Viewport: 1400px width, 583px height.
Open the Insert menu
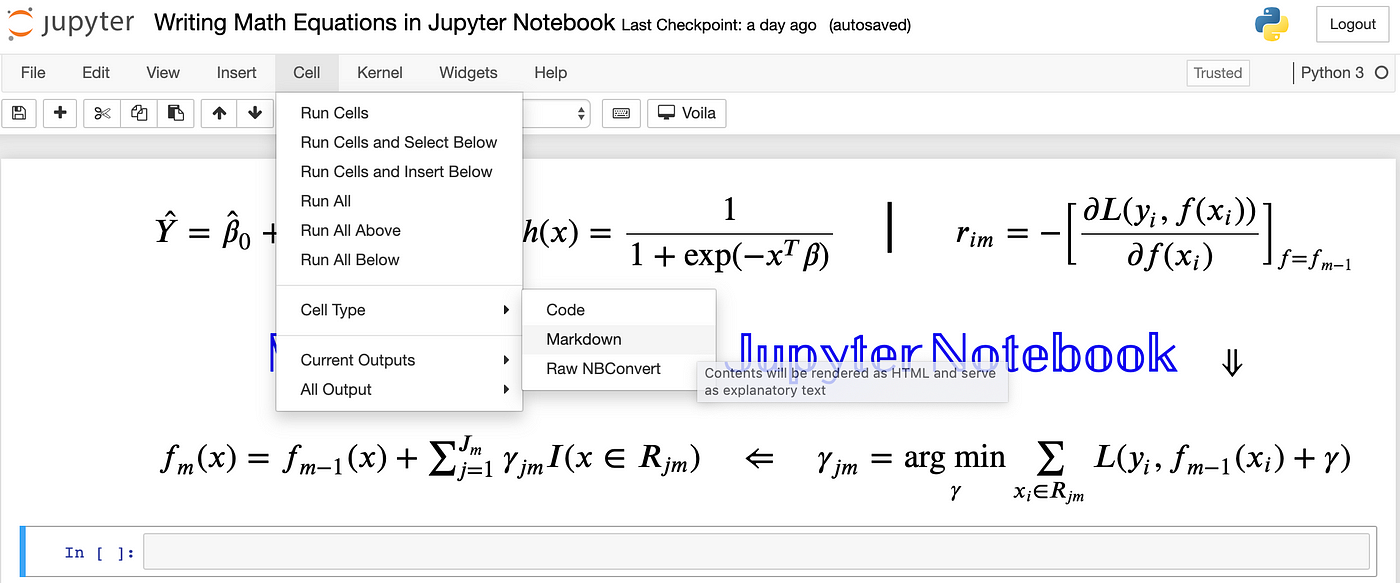pyautogui.click(x=237, y=72)
